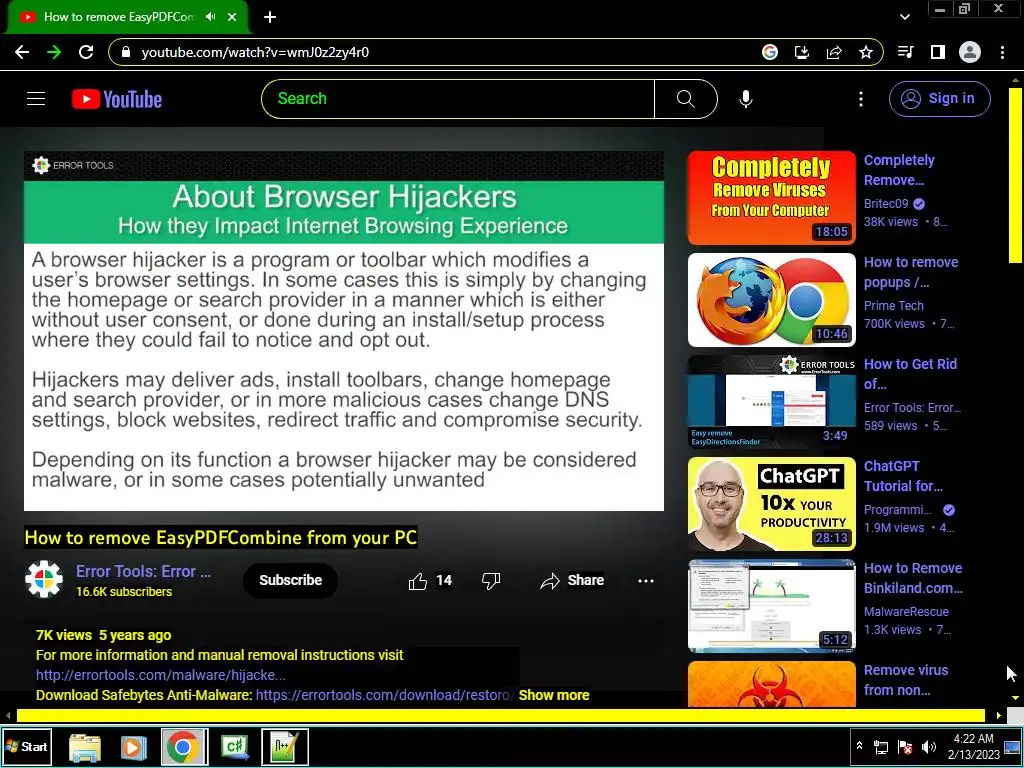Open File Explorer from taskbar

tap(85, 747)
